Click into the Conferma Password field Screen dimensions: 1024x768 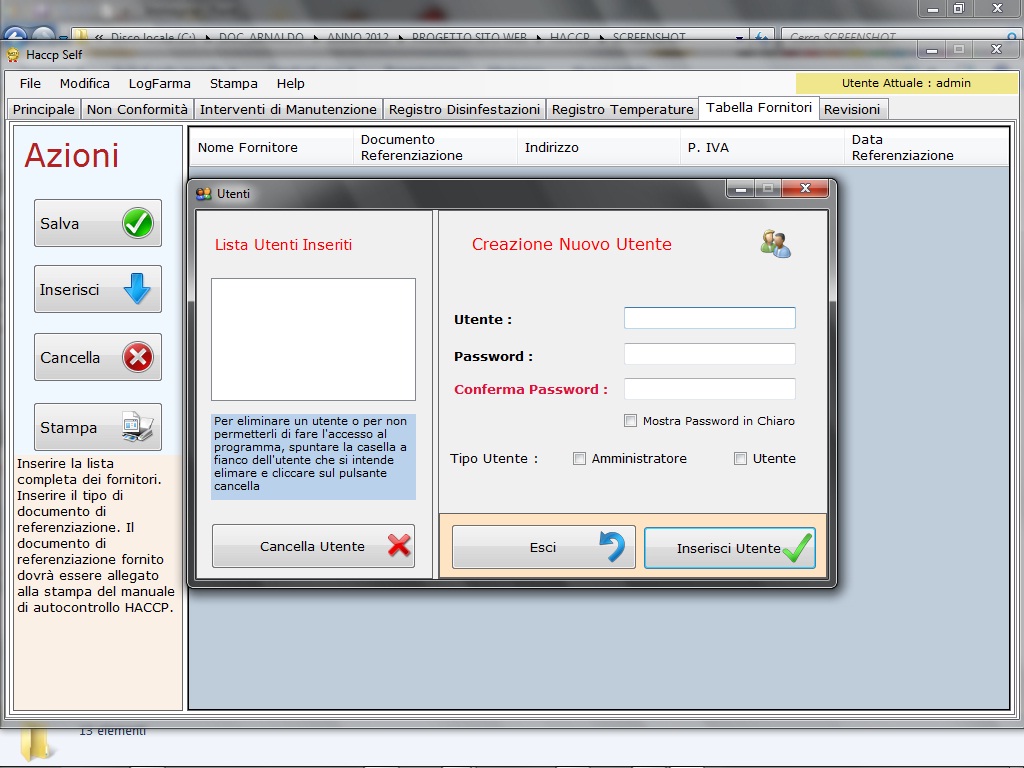pos(709,389)
